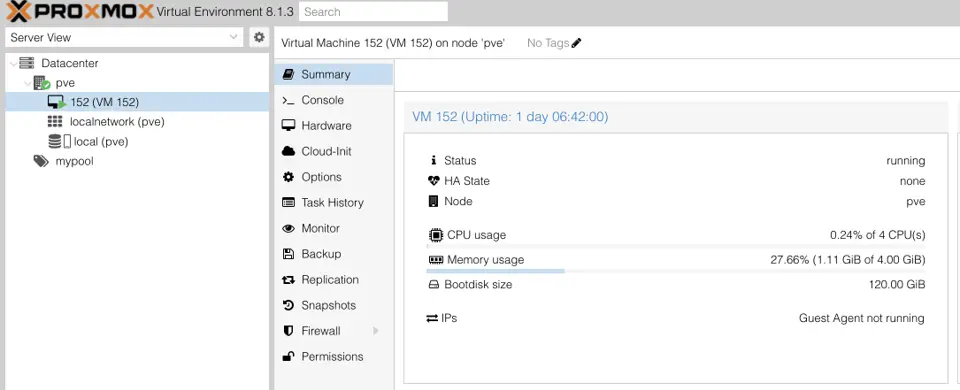
Task: Open the Task History tab
Action: (x=334, y=203)
